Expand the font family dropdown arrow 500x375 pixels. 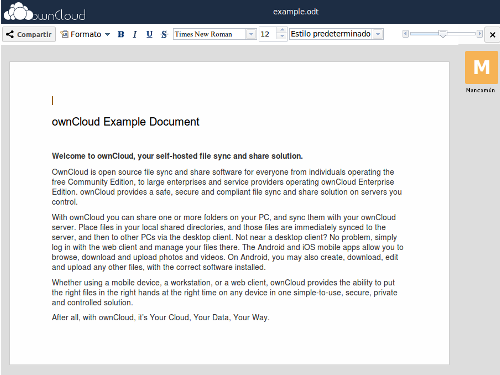pos(251,34)
